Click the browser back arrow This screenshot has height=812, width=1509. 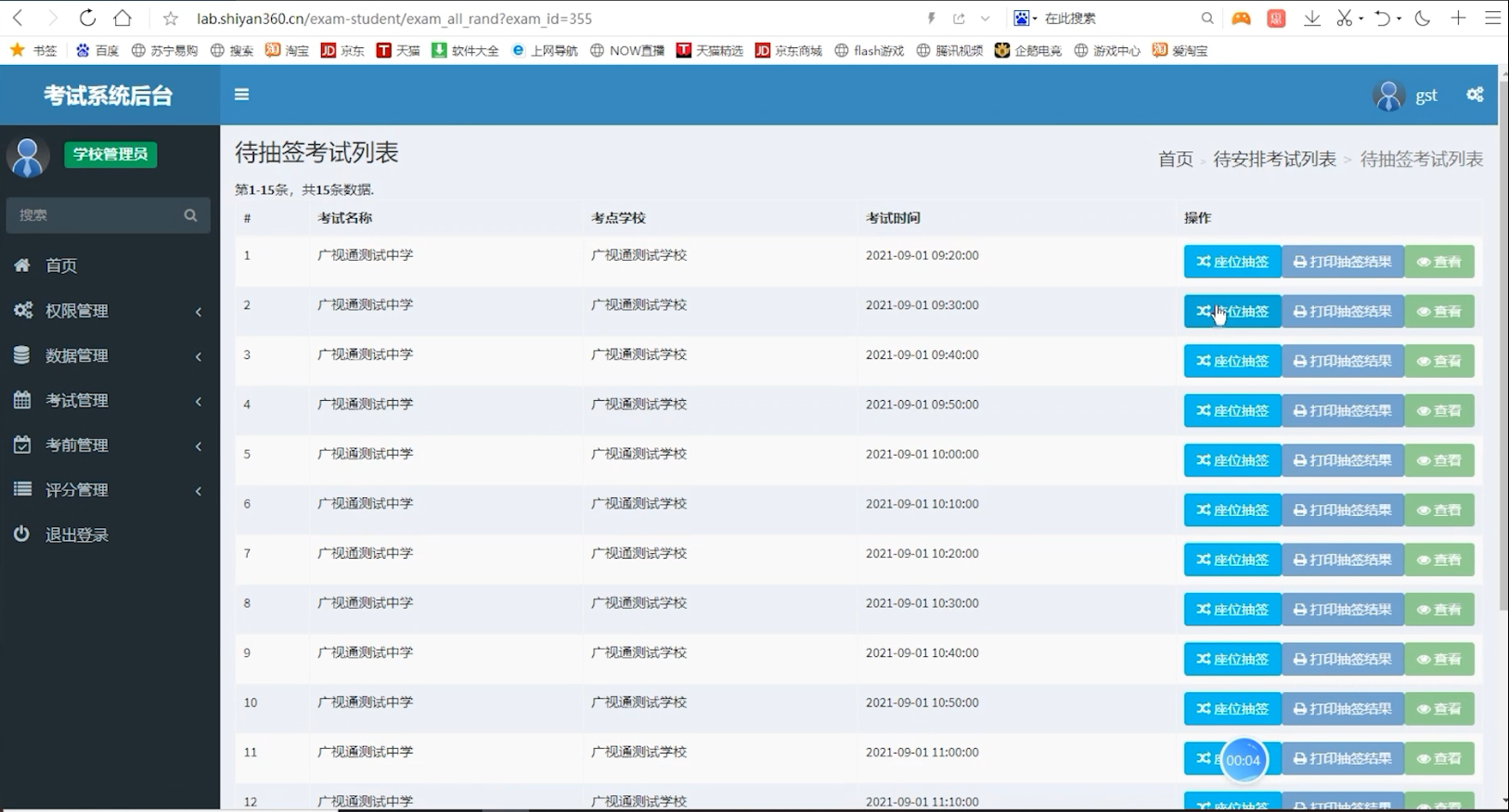pyautogui.click(x=18, y=18)
